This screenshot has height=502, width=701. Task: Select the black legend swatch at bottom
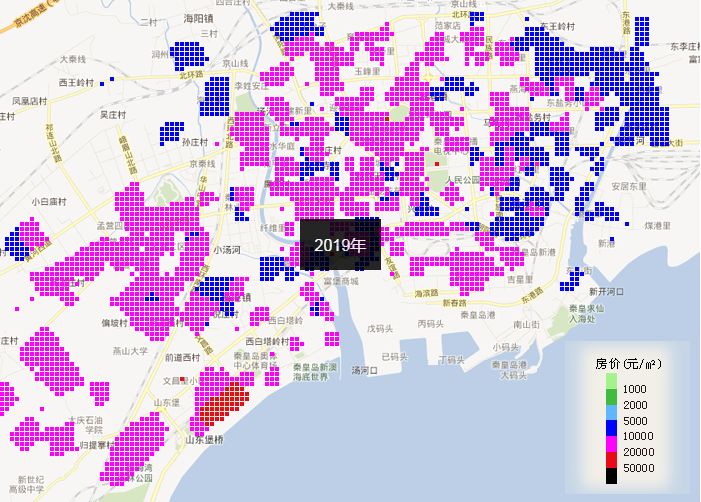[x=611, y=476]
